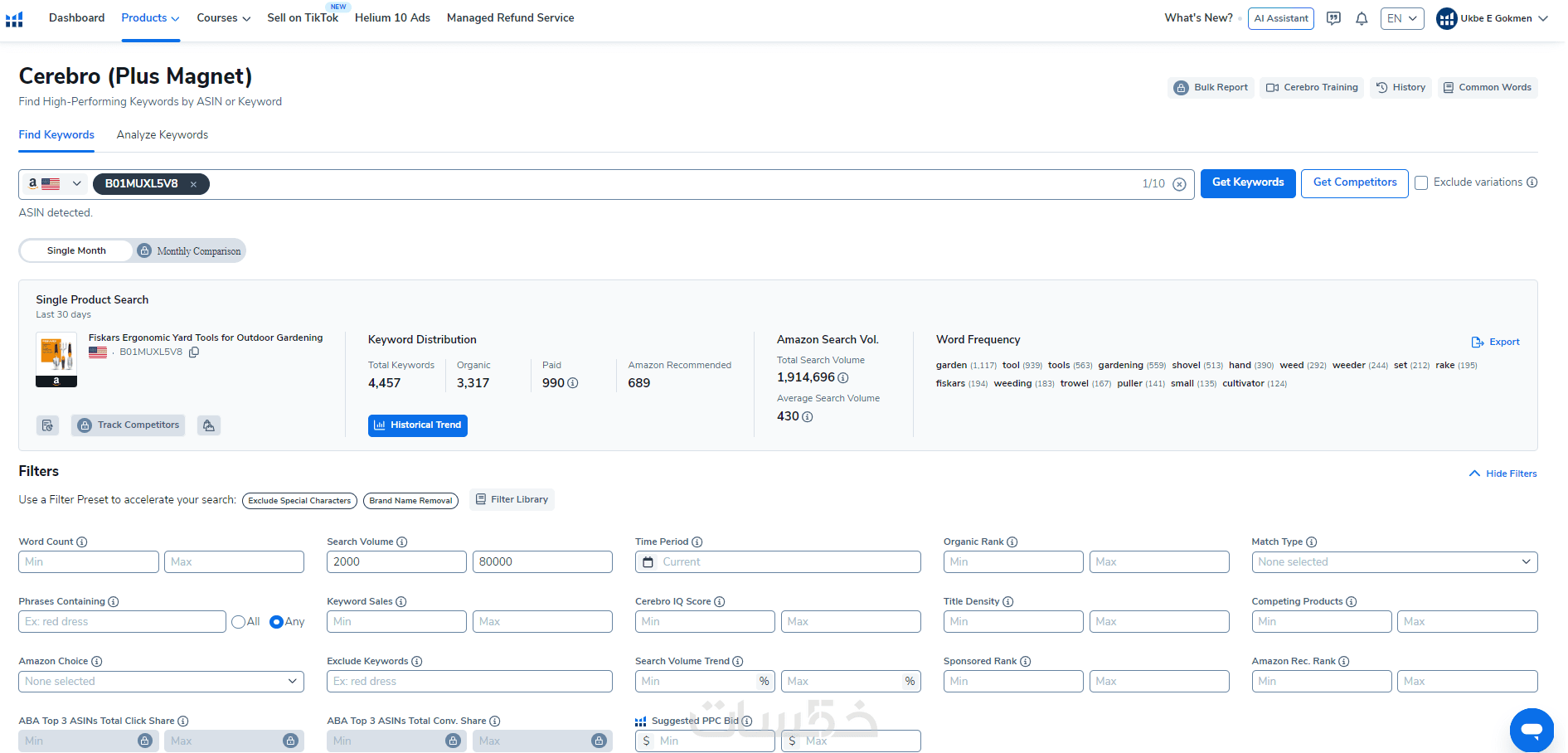The height and width of the screenshot is (753, 1568).
Task: Open the Amazon marketplace country dropdown
Action: click(x=55, y=184)
